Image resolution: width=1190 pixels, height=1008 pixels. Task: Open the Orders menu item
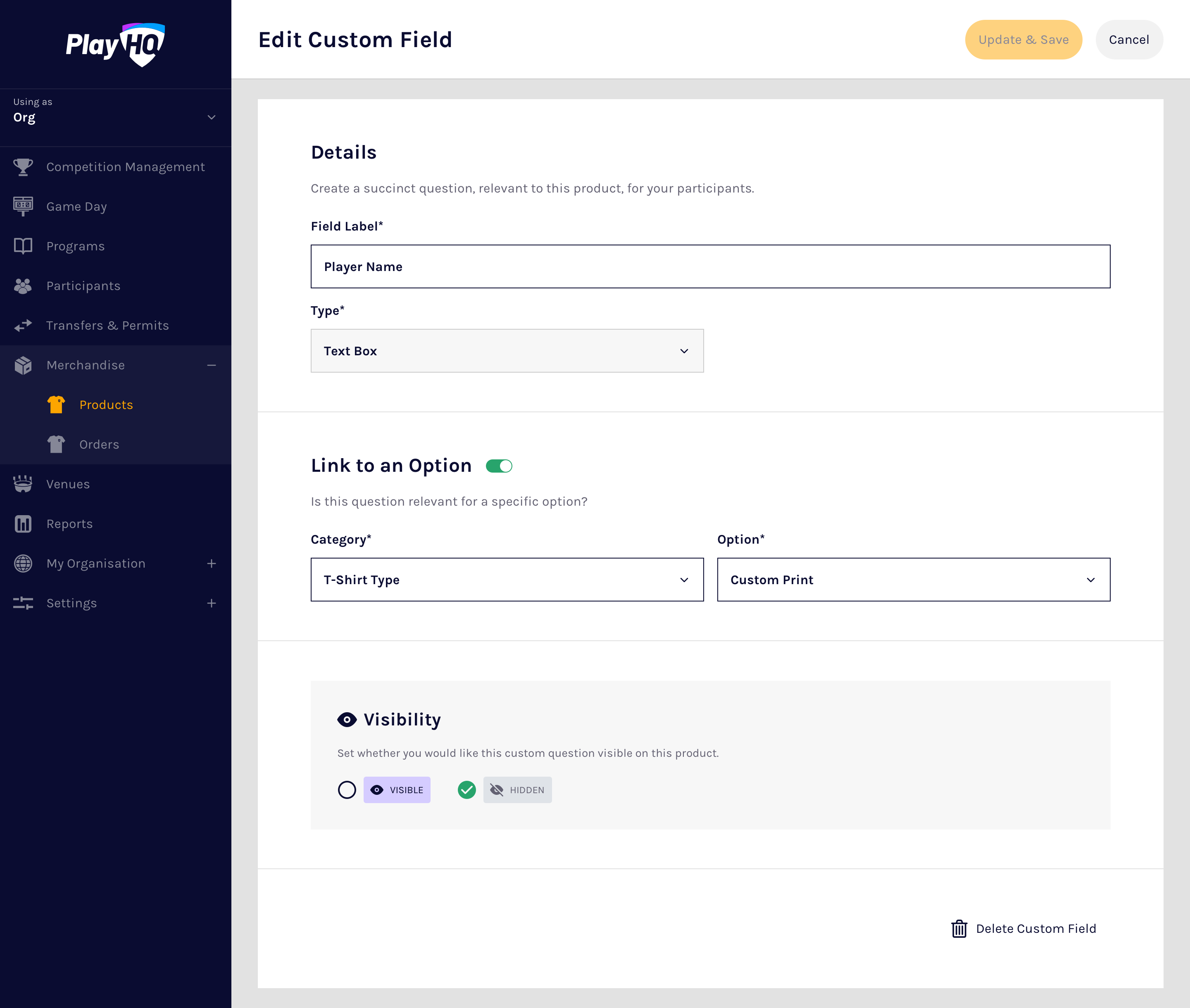click(99, 445)
